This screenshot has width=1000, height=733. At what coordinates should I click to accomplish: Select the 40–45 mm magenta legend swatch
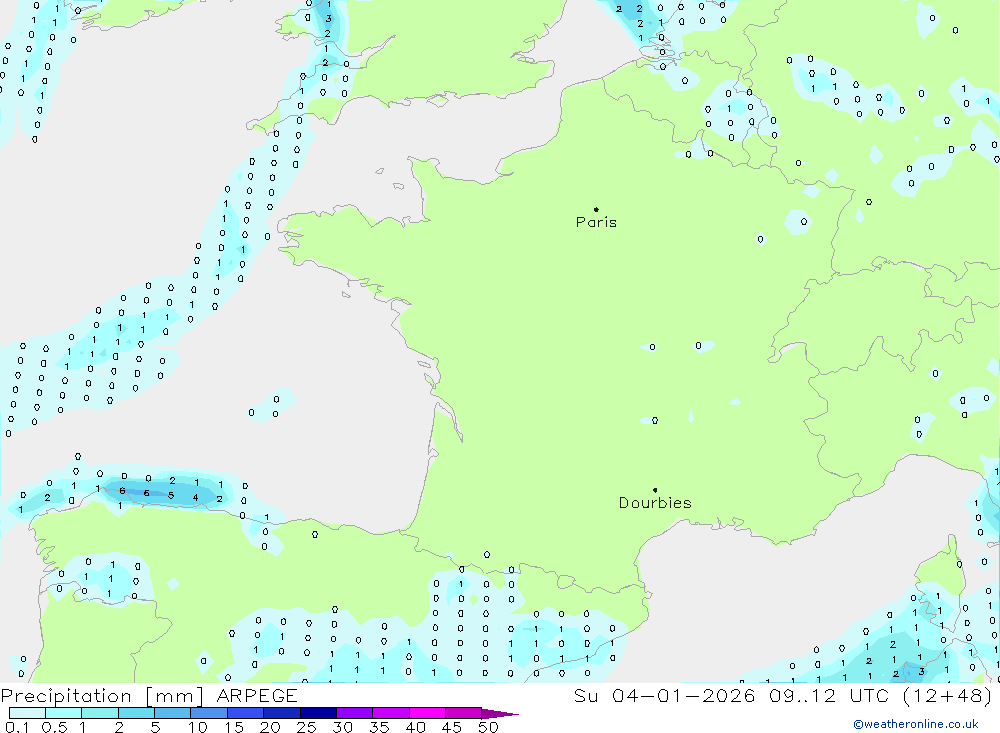click(427, 713)
